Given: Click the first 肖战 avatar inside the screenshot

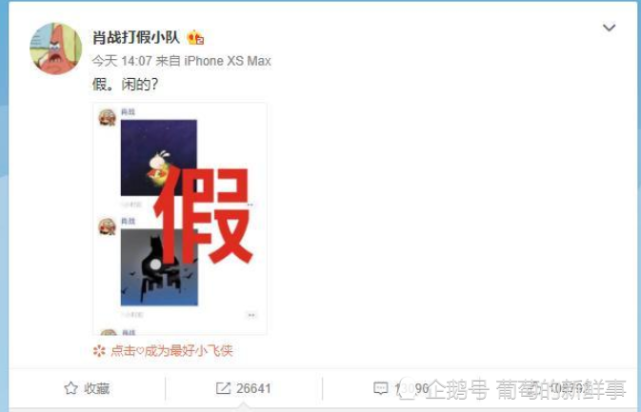Looking at the screenshot, I should point(108,117).
